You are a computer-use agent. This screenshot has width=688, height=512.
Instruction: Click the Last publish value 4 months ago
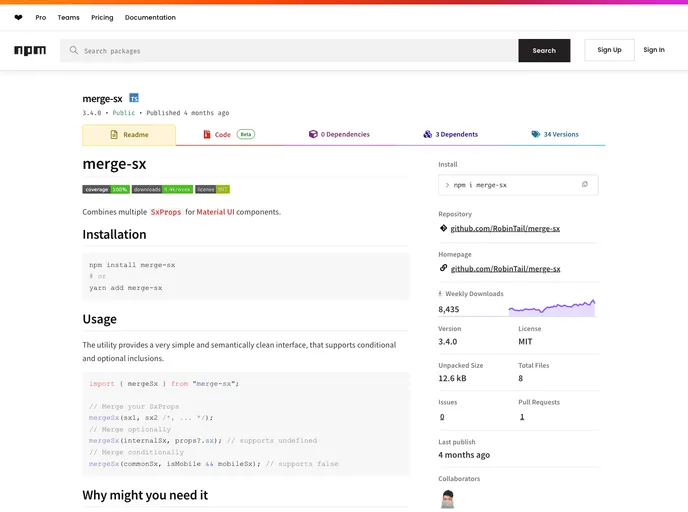[x=464, y=455]
